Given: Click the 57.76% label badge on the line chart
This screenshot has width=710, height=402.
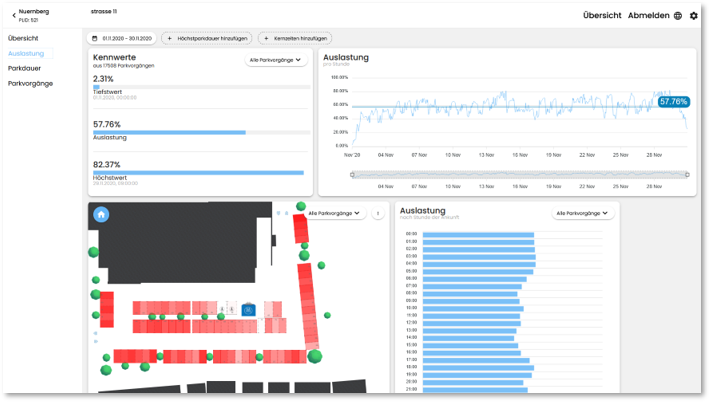Looking at the screenshot, I should tap(673, 102).
